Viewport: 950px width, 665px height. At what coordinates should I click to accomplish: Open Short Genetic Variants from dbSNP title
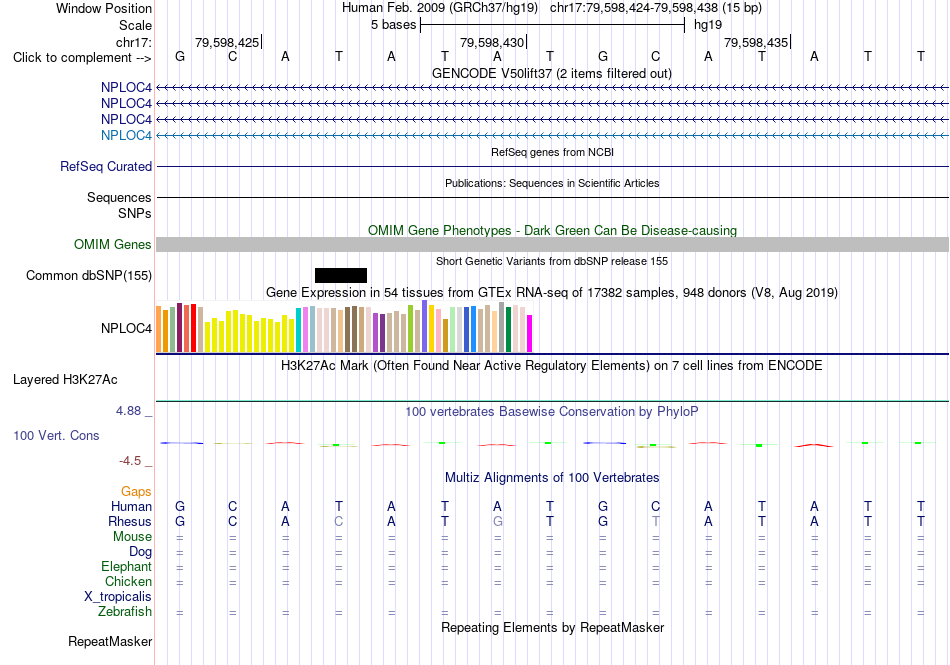(x=552, y=261)
